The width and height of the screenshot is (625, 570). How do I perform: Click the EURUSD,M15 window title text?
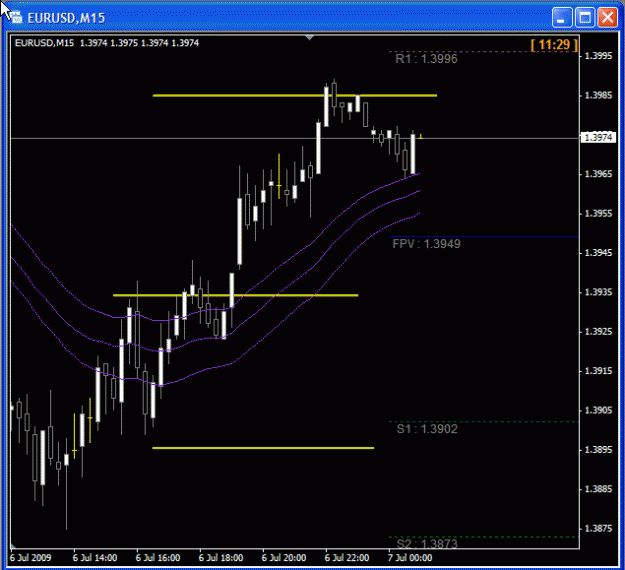(x=66, y=18)
